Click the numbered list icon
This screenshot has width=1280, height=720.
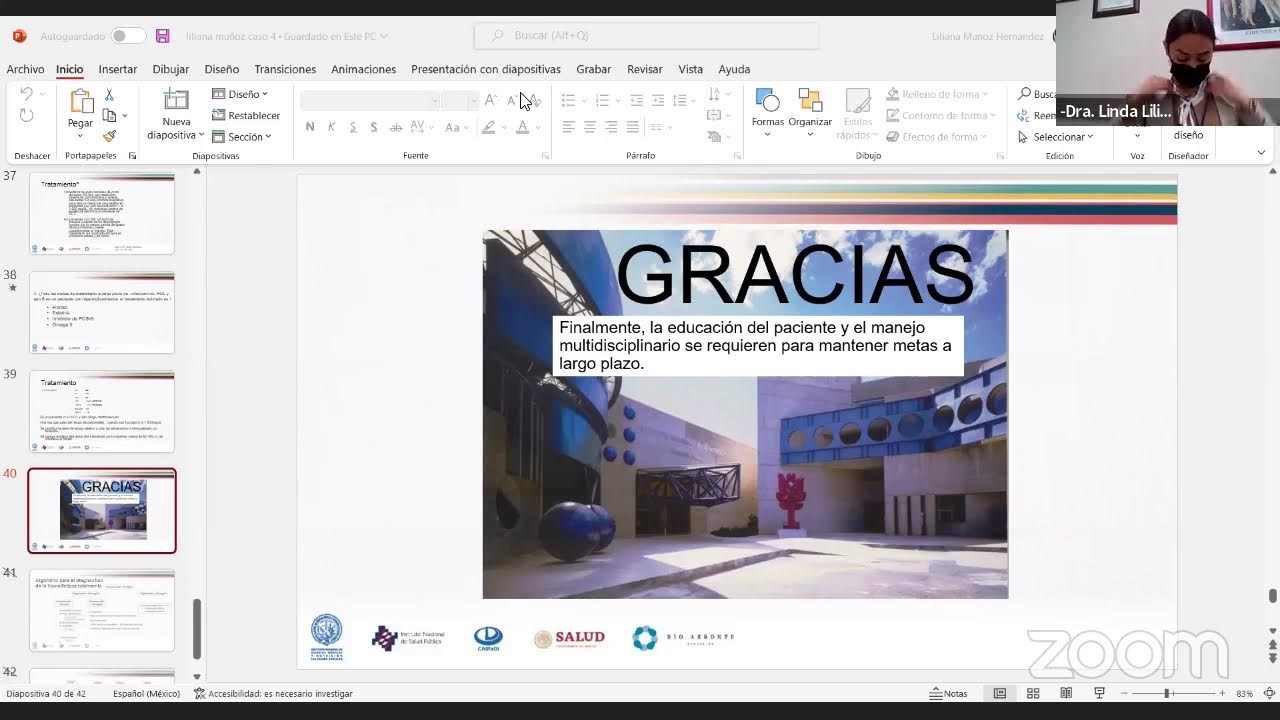(602, 100)
